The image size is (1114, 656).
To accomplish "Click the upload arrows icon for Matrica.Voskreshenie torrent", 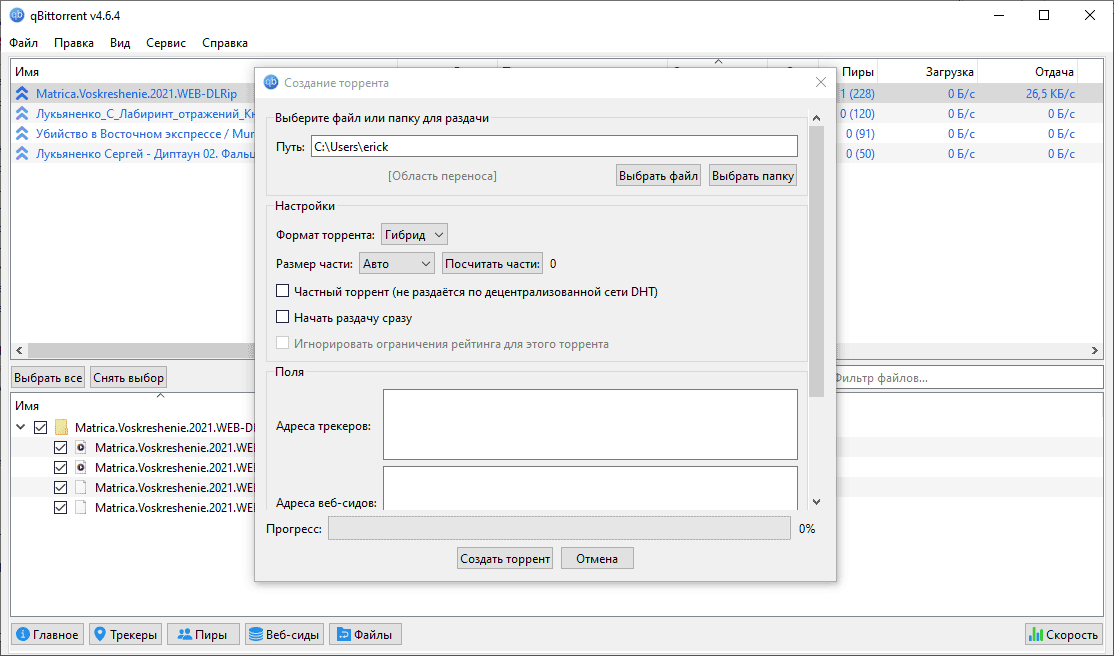I will pos(22,93).
